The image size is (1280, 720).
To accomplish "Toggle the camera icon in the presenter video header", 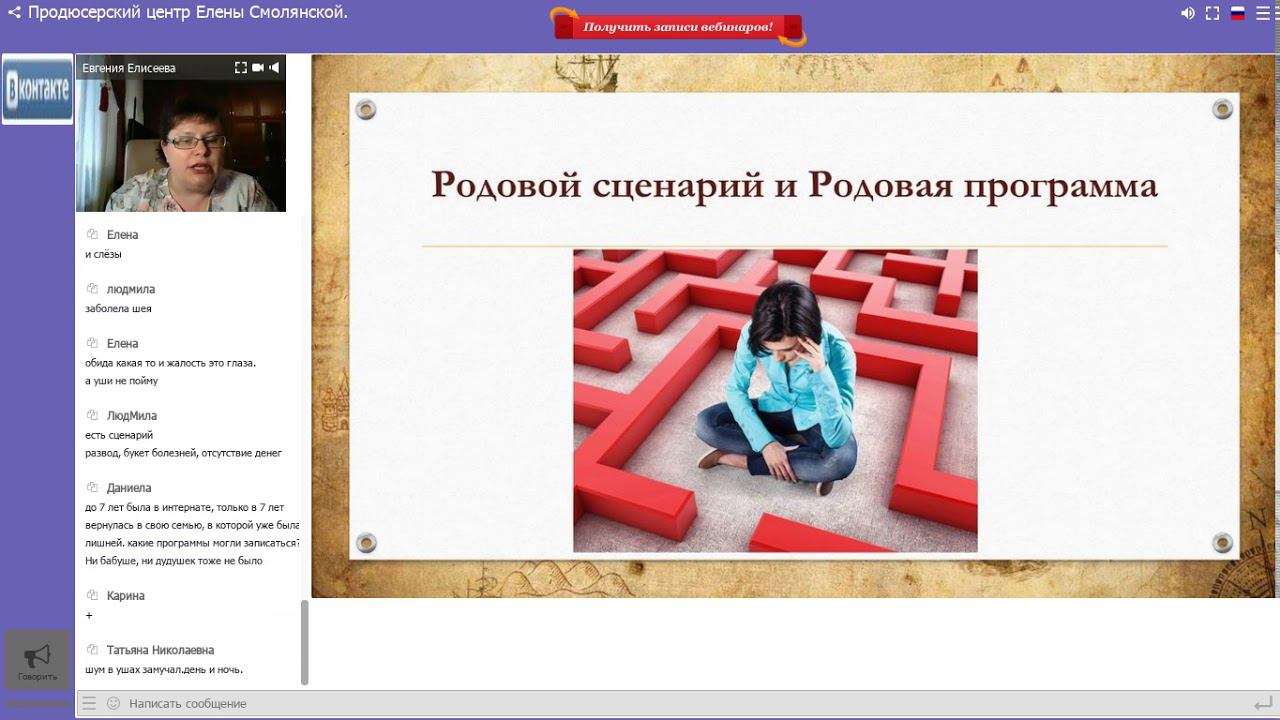I will click(258, 67).
